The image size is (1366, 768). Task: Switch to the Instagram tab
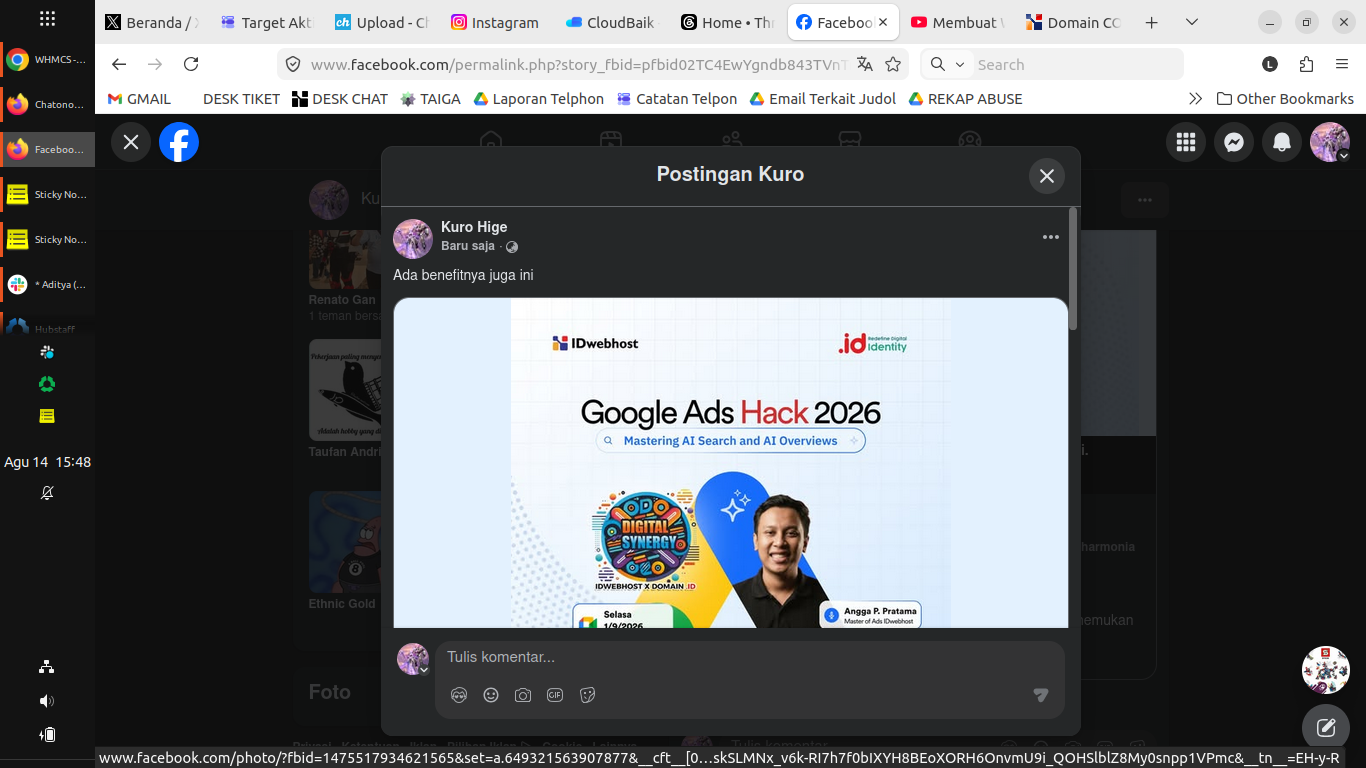point(497,22)
